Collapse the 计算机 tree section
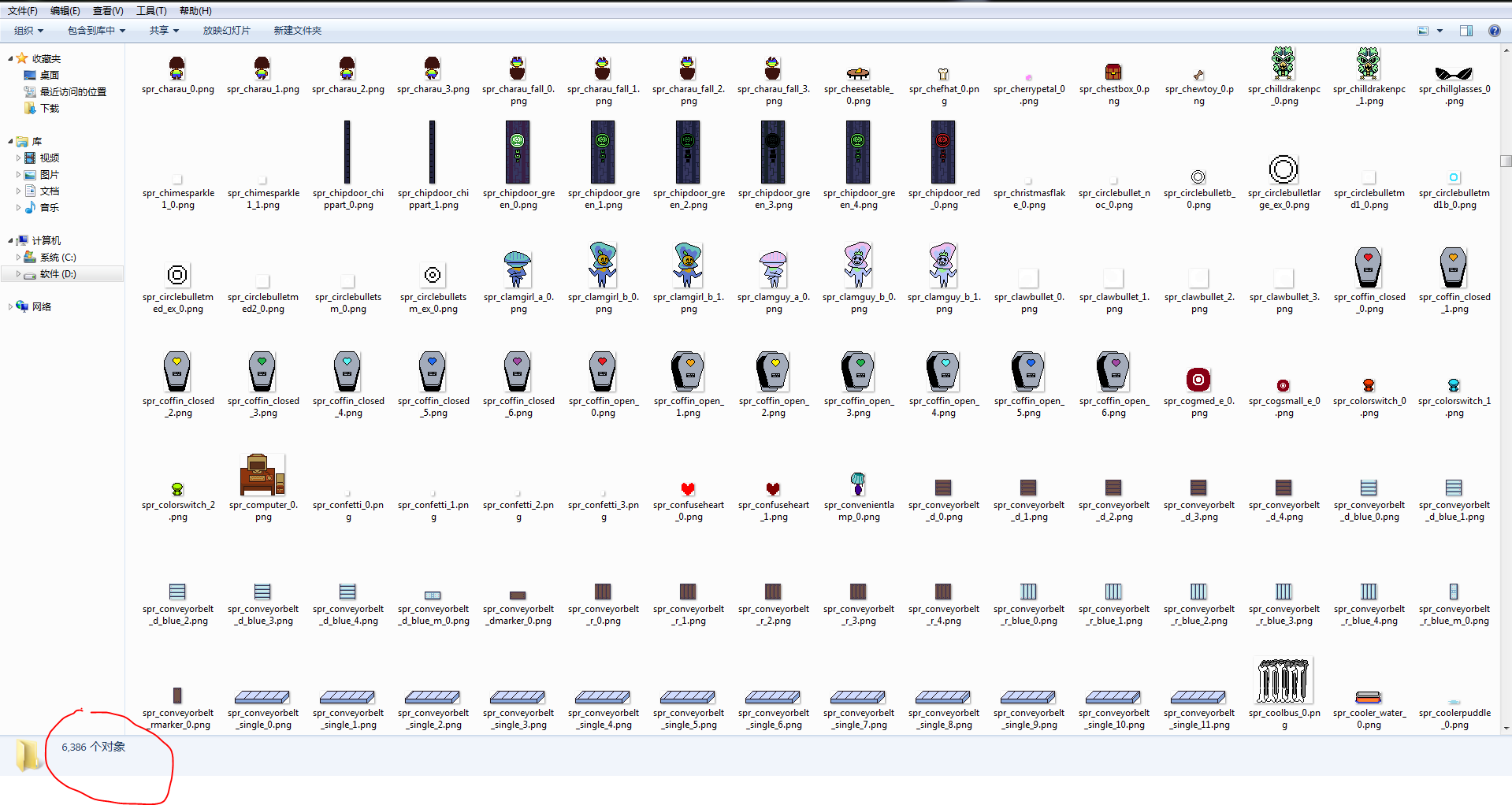Image resolution: width=1512 pixels, height=805 pixels. coord(10,241)
